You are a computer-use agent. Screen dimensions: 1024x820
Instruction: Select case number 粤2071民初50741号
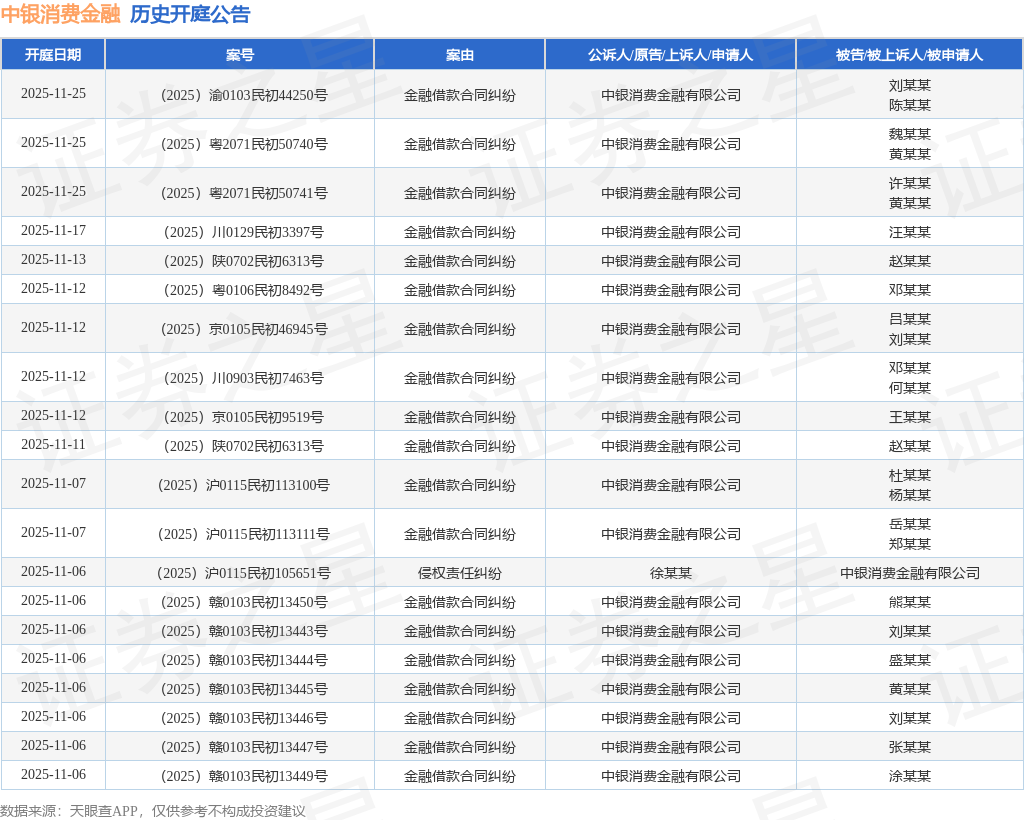(244, 193)
